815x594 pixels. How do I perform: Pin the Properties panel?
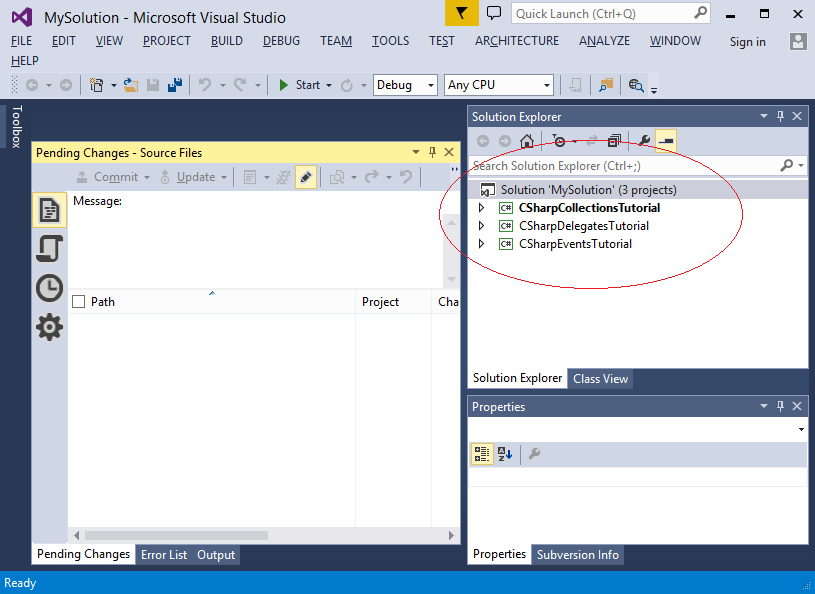pyautogui.click(x=780, y=406)
